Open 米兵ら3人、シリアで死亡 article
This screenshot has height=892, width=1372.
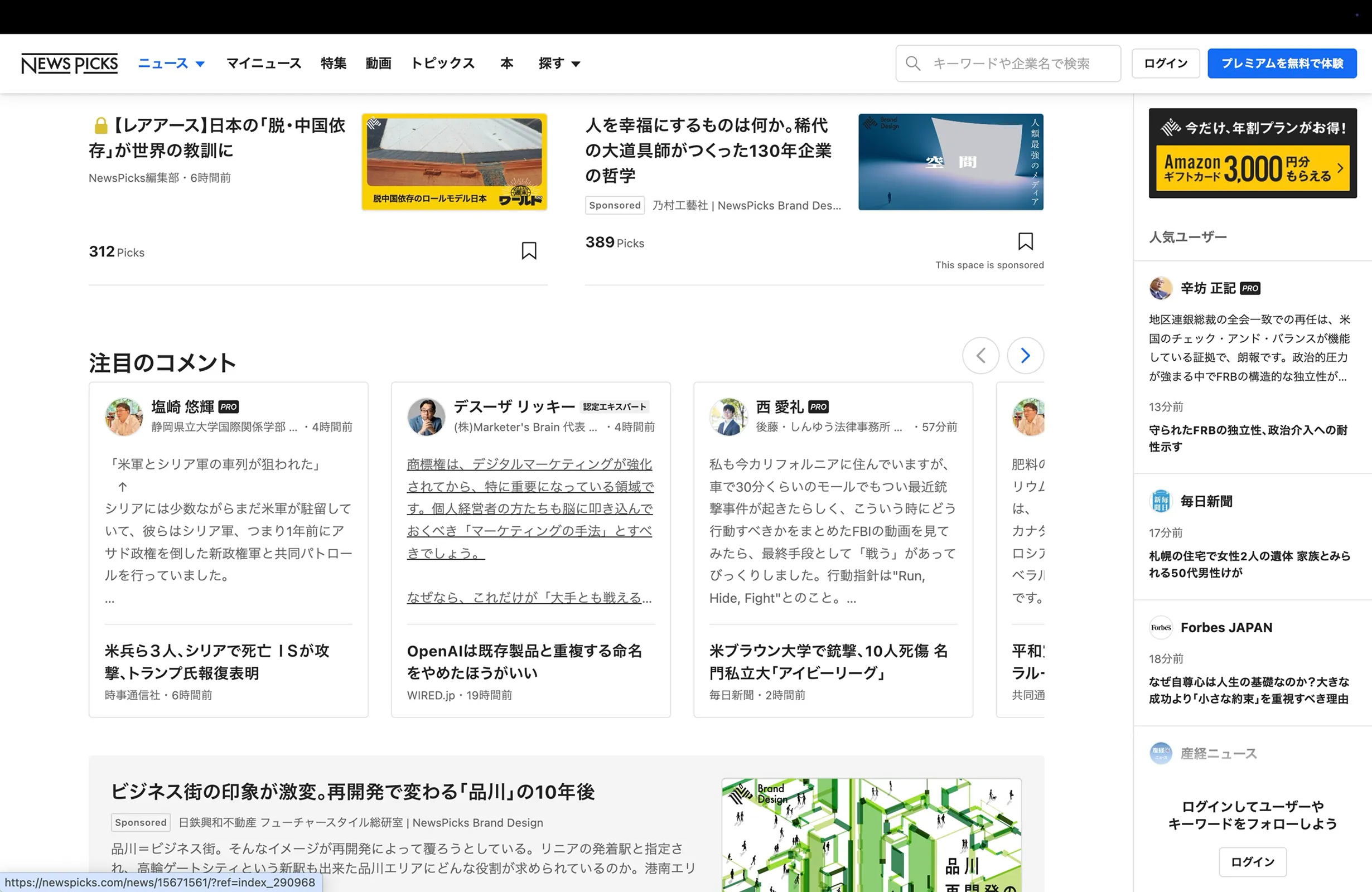[217, 662]
